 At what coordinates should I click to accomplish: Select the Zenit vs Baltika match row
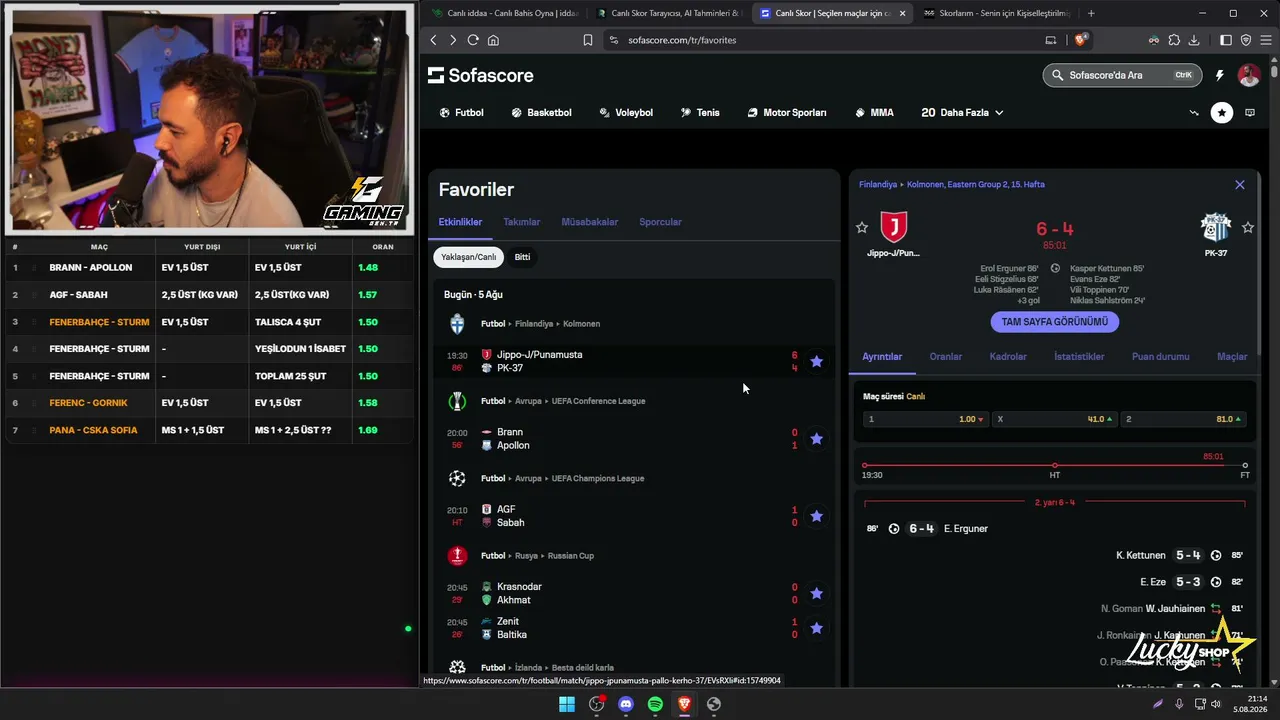(634, 628)
